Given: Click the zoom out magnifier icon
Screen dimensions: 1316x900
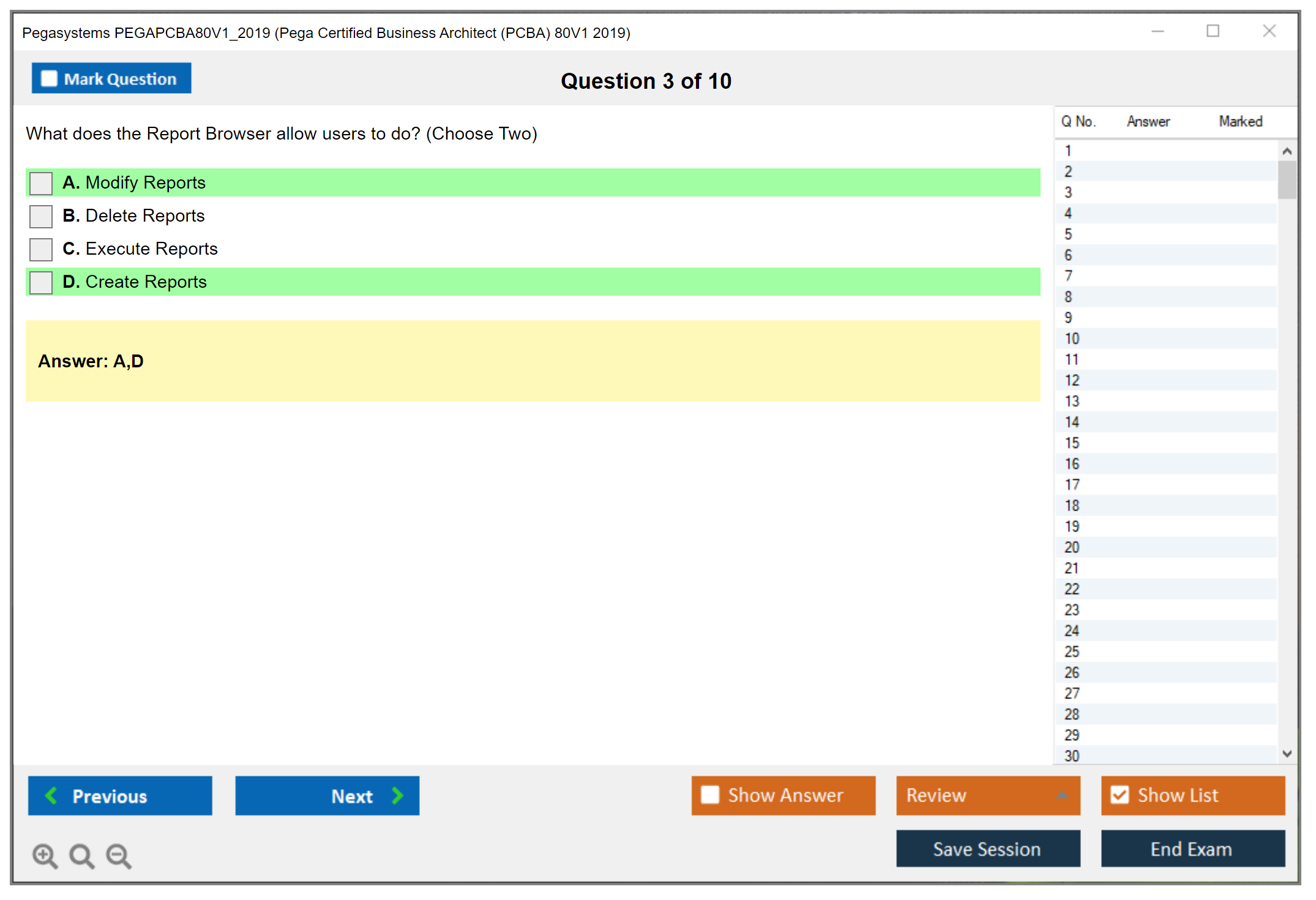Looking at the screenshot, I should [x=119, y=855].
